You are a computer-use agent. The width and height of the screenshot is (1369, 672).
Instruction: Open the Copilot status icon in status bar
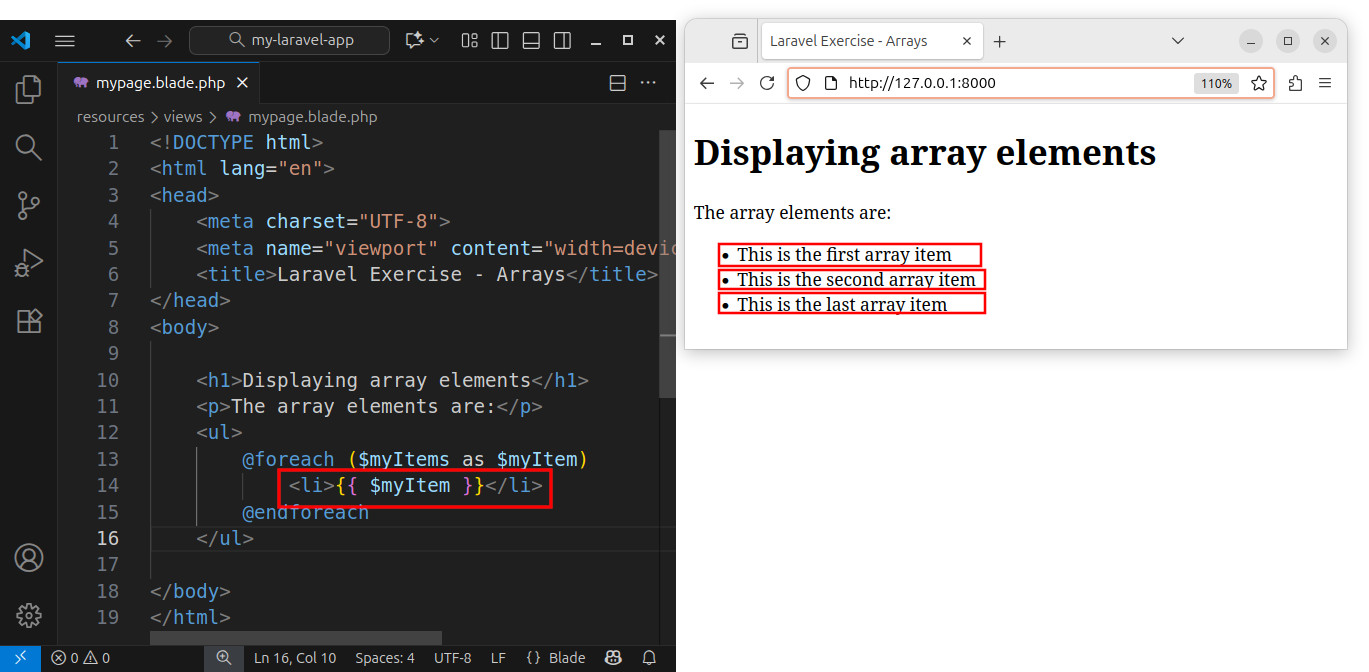[x=614, y=658]
